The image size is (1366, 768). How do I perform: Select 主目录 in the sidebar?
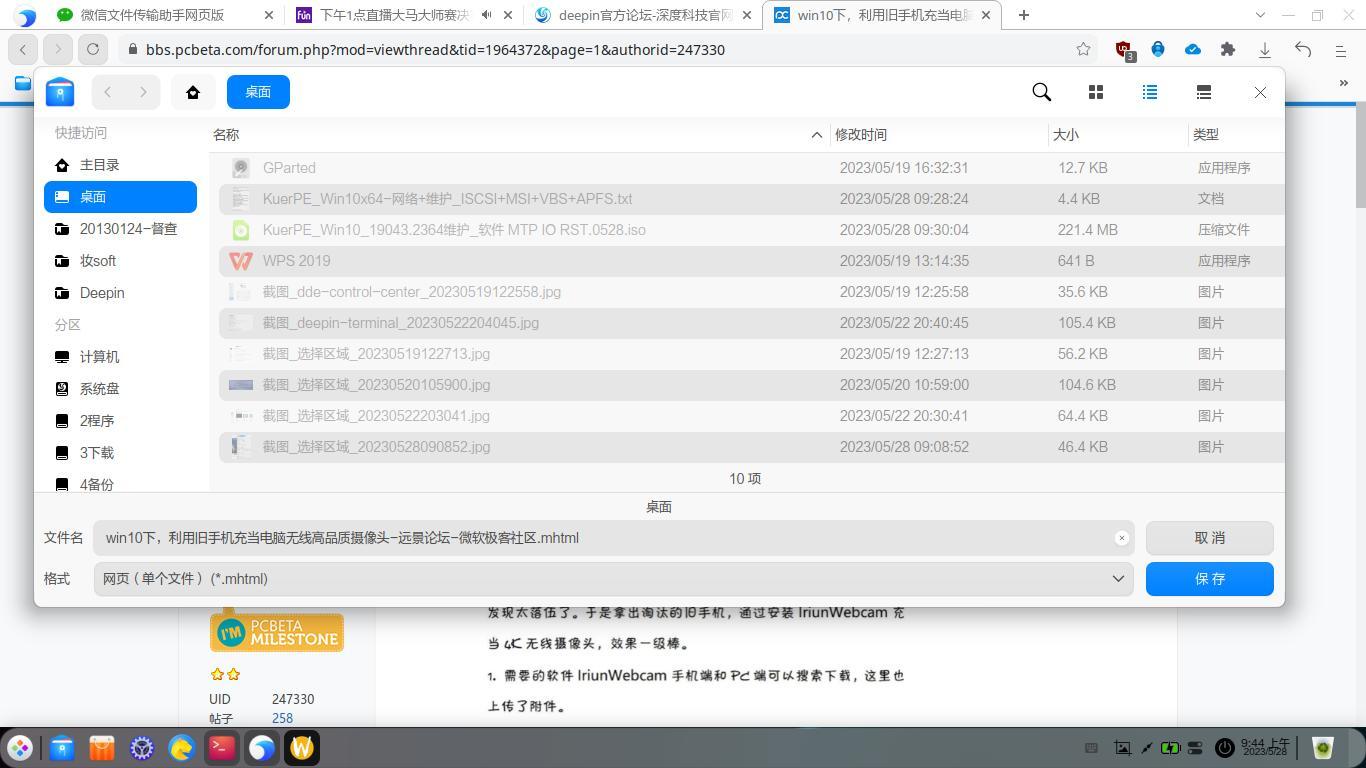point(120,165)
